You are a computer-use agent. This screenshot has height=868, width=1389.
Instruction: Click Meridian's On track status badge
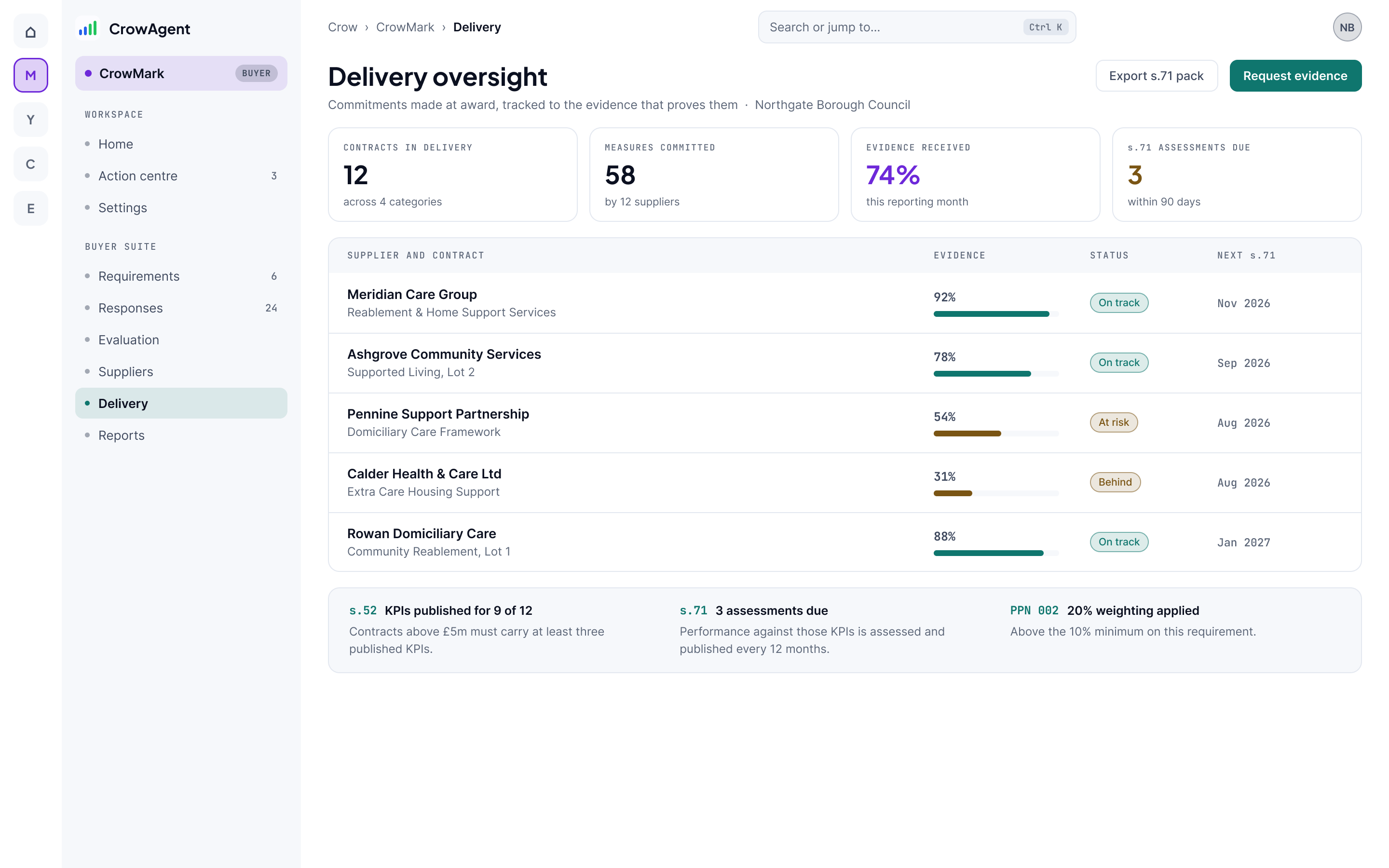(1118, 302)
